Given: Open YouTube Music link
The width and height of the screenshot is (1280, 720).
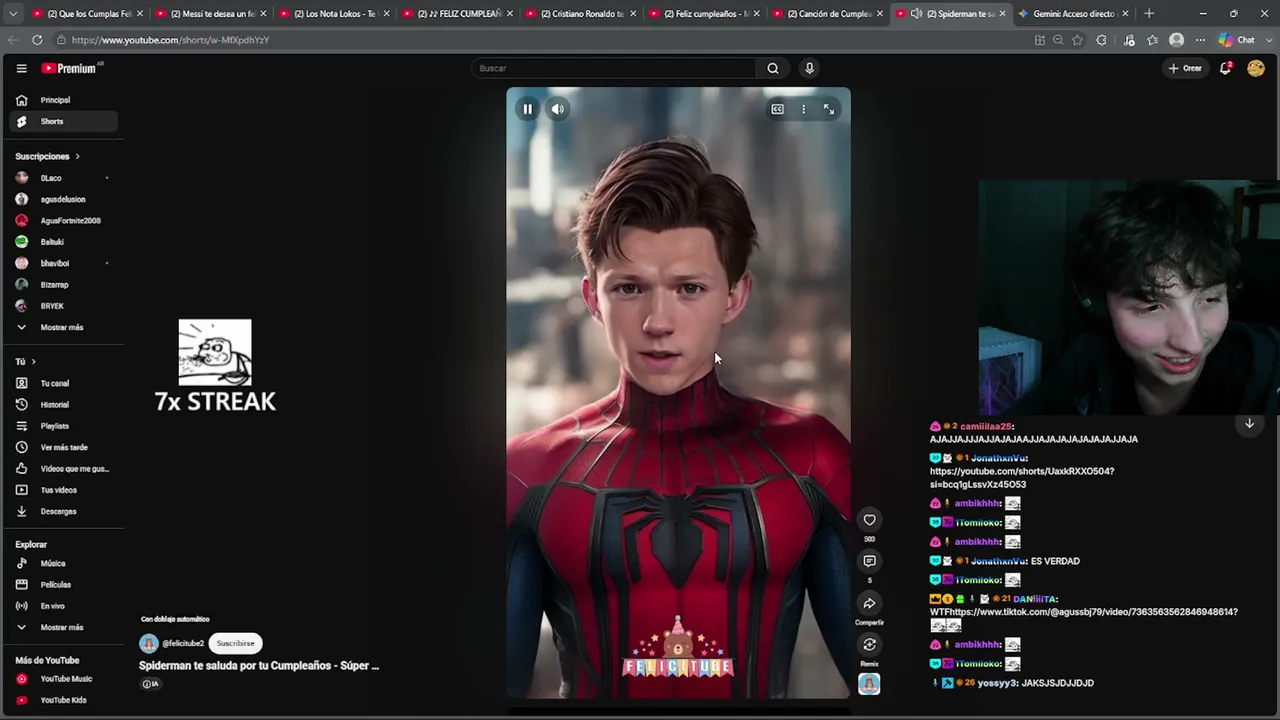Looking at the screenshot, I should 64,679.
